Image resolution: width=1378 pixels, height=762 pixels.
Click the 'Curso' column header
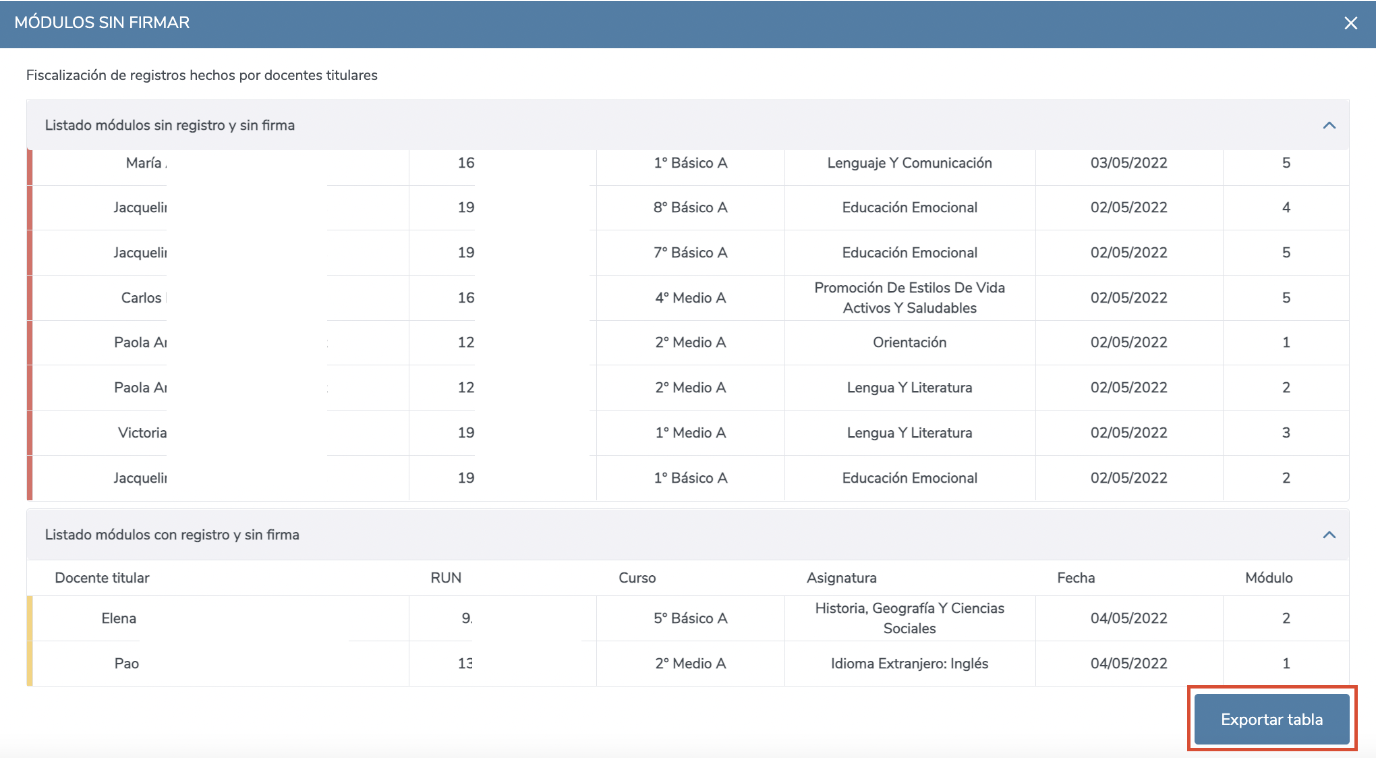tap(637, 578)
